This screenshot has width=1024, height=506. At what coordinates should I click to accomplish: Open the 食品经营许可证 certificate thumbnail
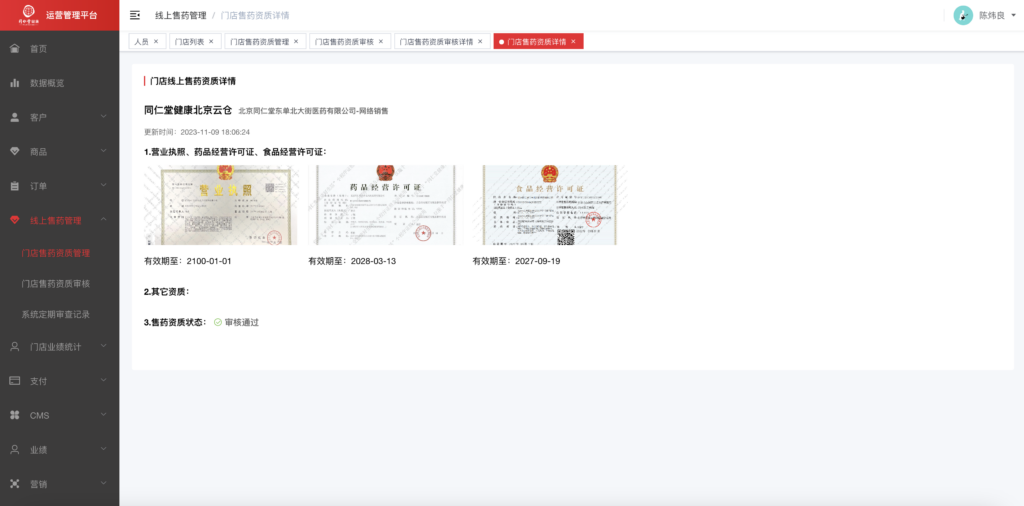(x=550, y=205)
